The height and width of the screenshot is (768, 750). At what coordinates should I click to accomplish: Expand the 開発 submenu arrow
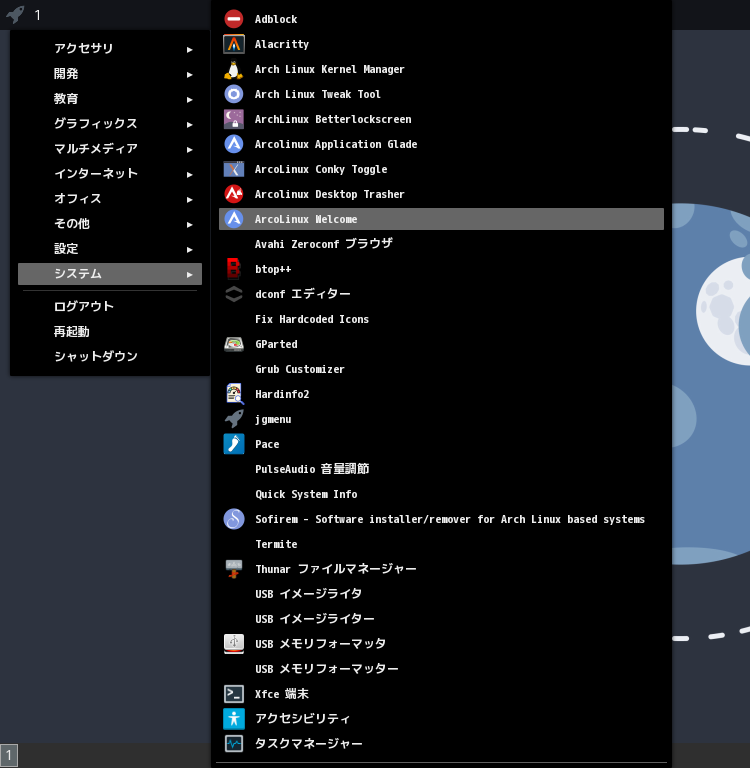(x=190, y=74)
